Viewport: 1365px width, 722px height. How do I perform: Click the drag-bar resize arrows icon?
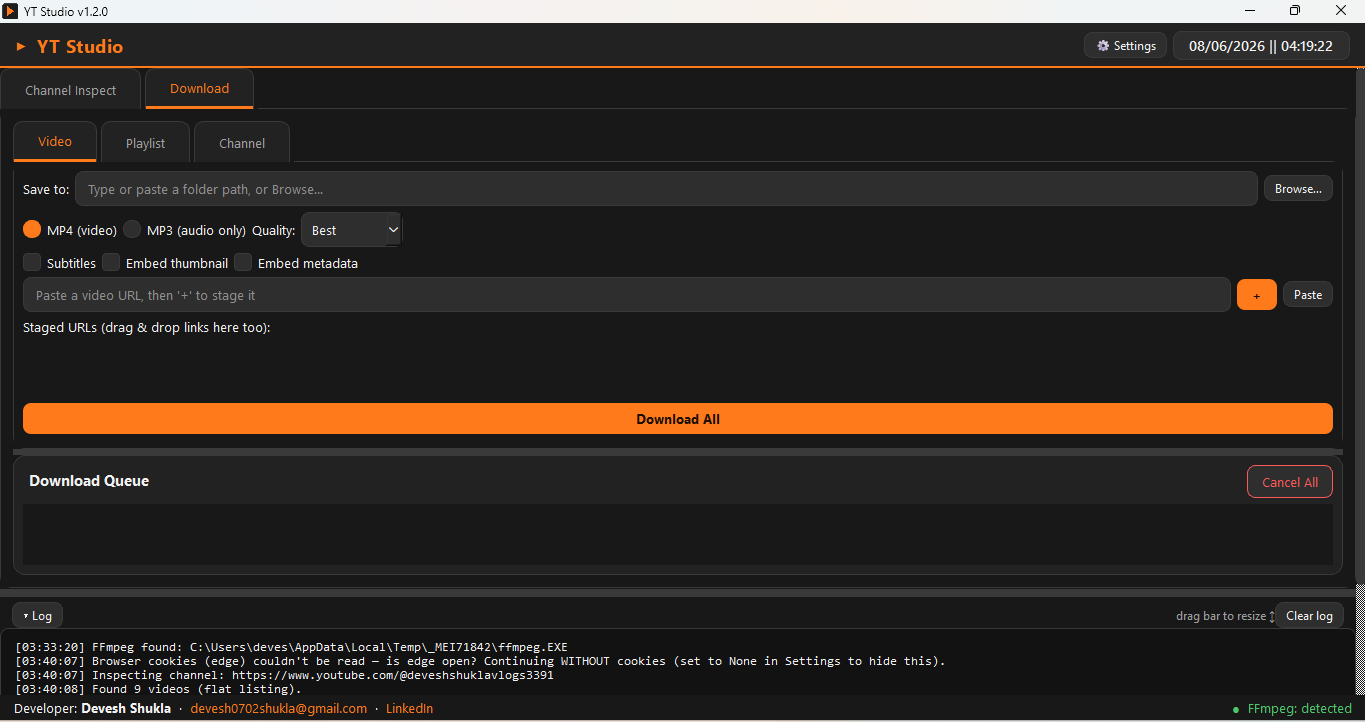click(x=1272, y=617)
